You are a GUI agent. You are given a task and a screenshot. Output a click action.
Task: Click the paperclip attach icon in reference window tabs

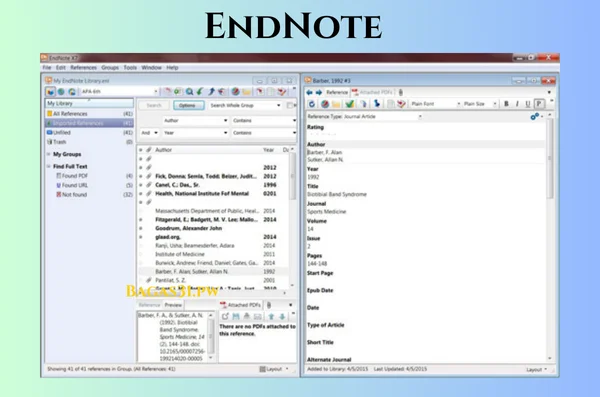pyautogui.click(x=401, y=92)
